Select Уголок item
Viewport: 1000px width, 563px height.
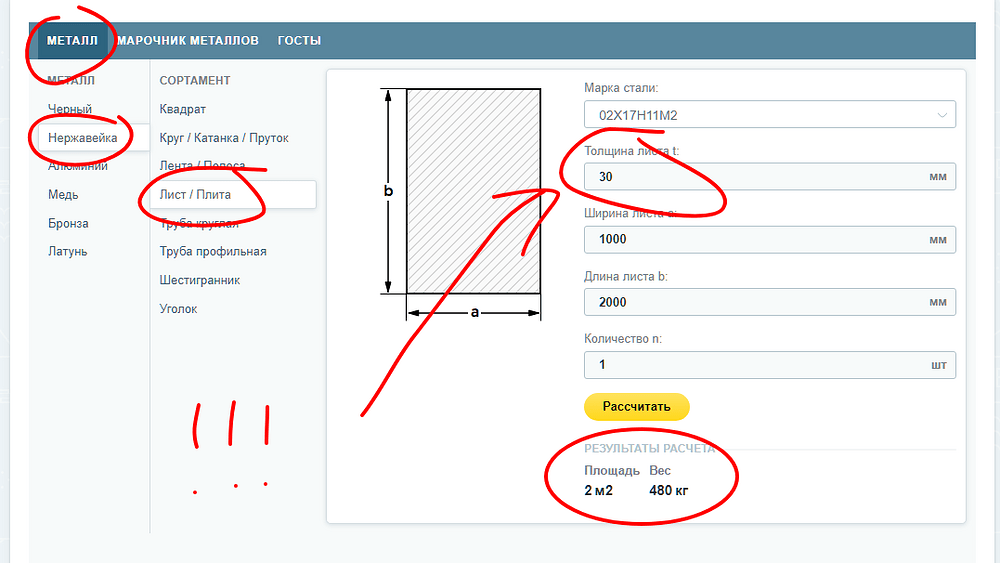(179, 309)
